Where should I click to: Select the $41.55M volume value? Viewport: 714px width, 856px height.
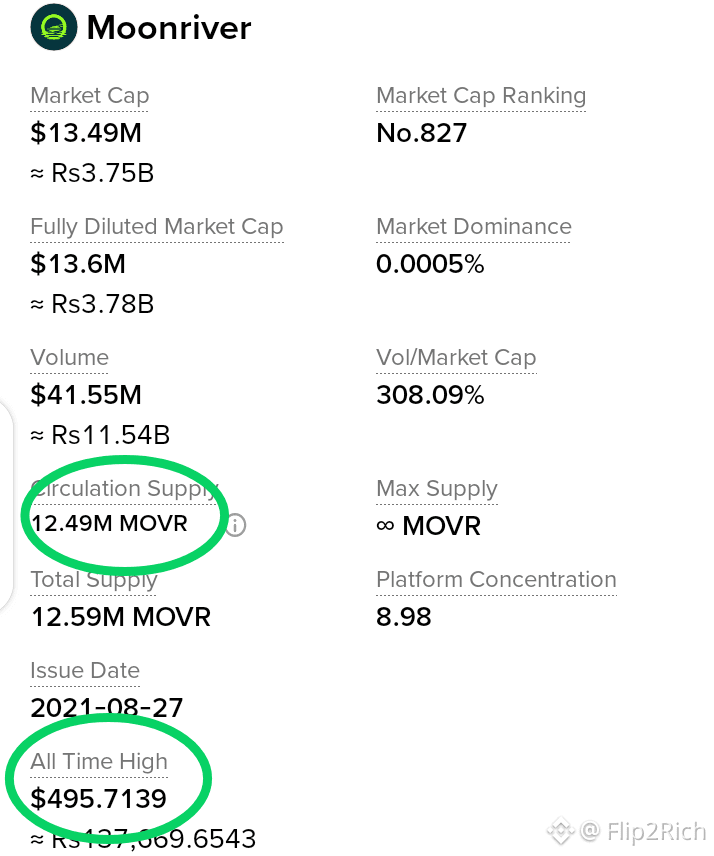point(86,395)
